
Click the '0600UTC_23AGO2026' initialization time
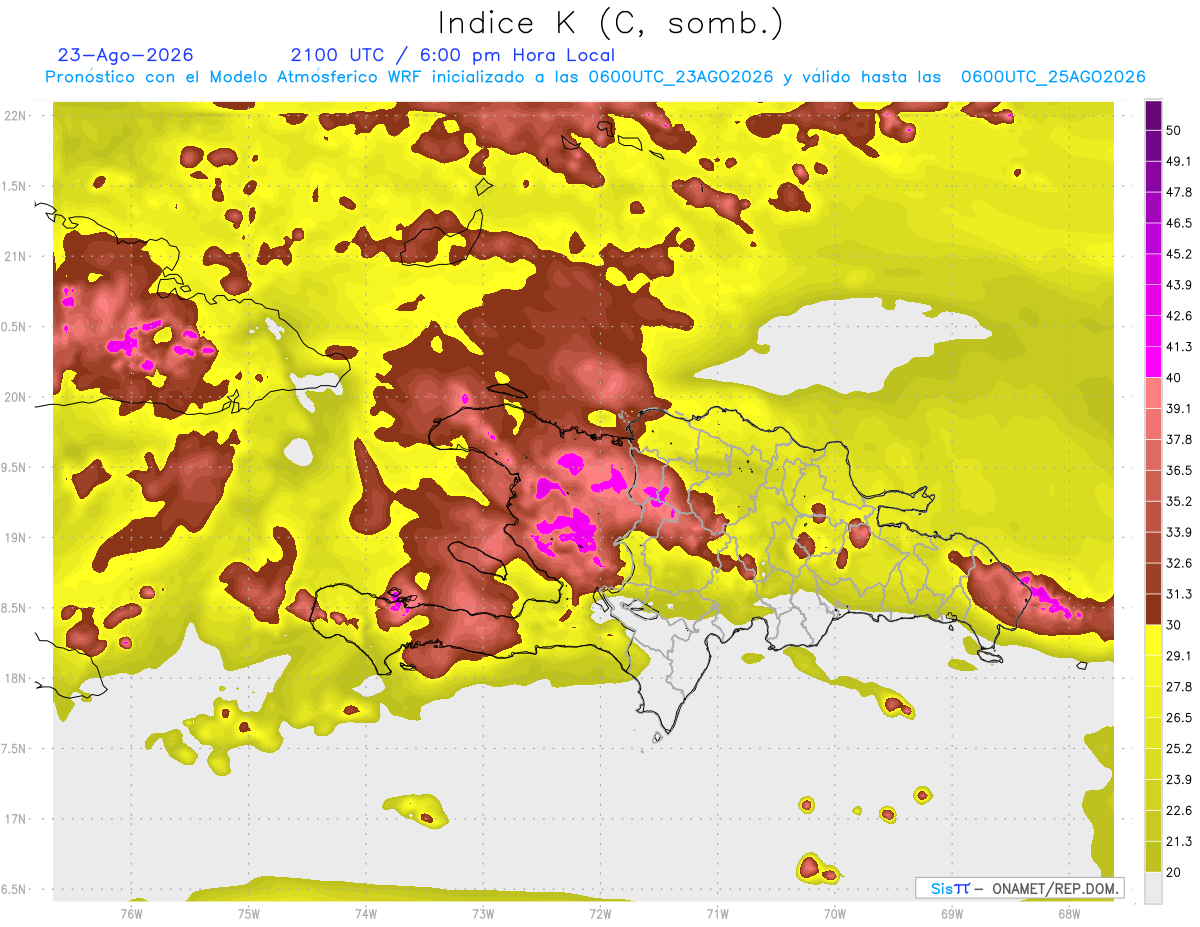681,77
